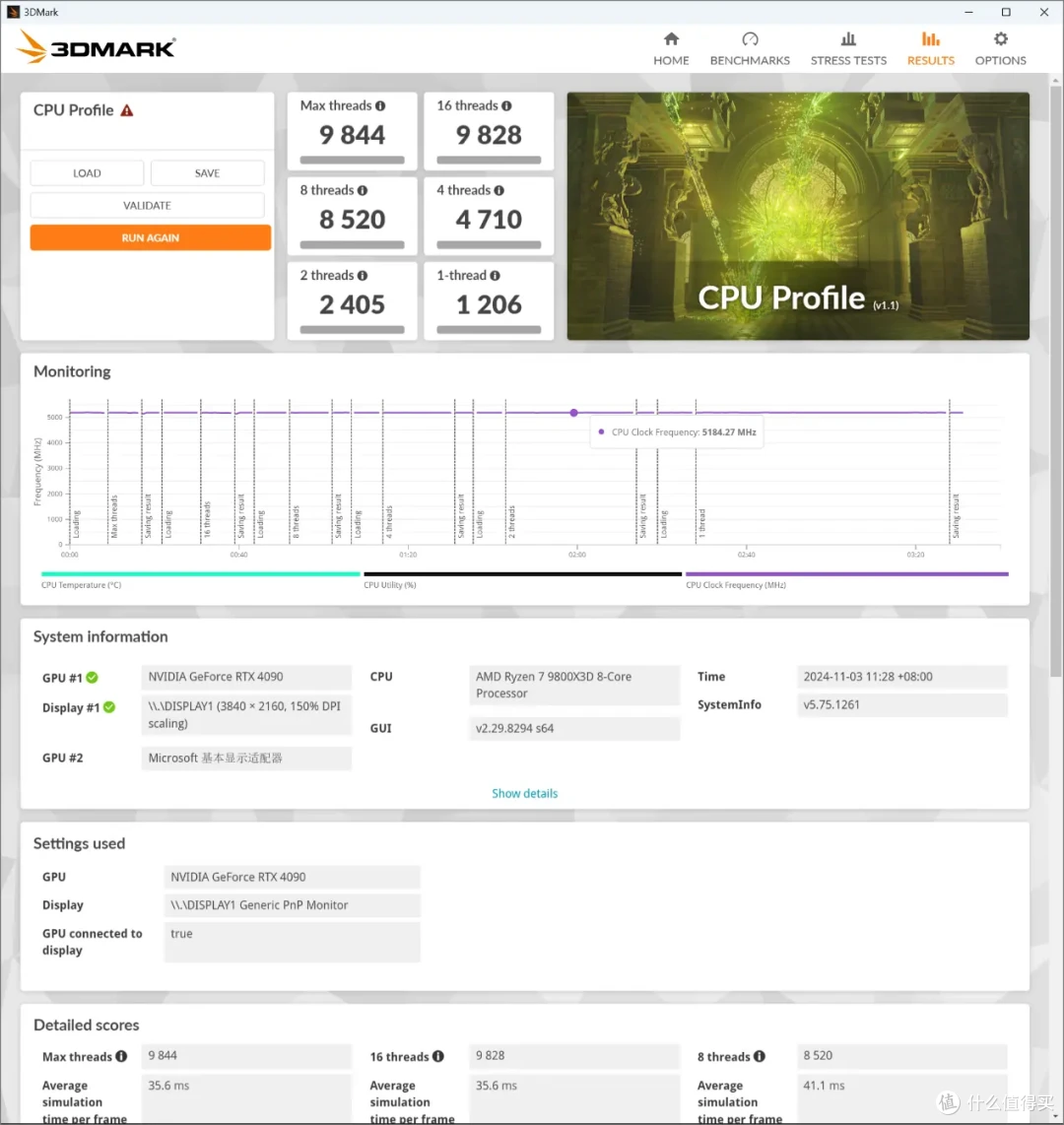Screen dimensions: 1064x1125
Task: Open the Show details link
Action: coord(524,794)
